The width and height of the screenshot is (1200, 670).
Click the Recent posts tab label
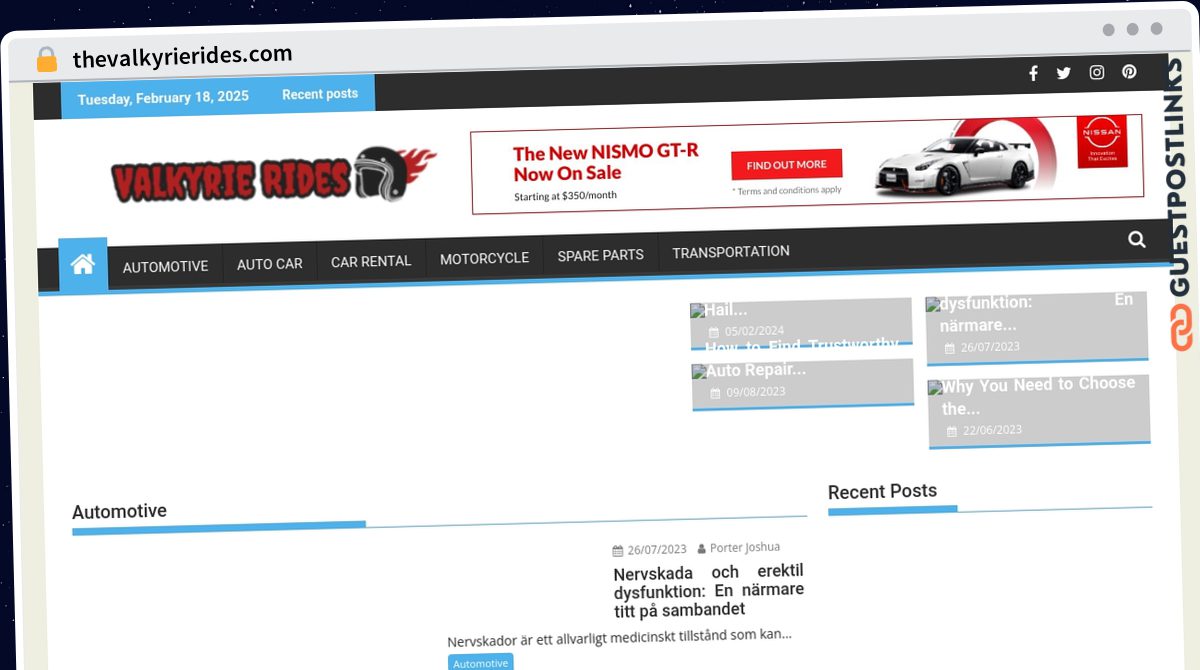click(320, 94)
